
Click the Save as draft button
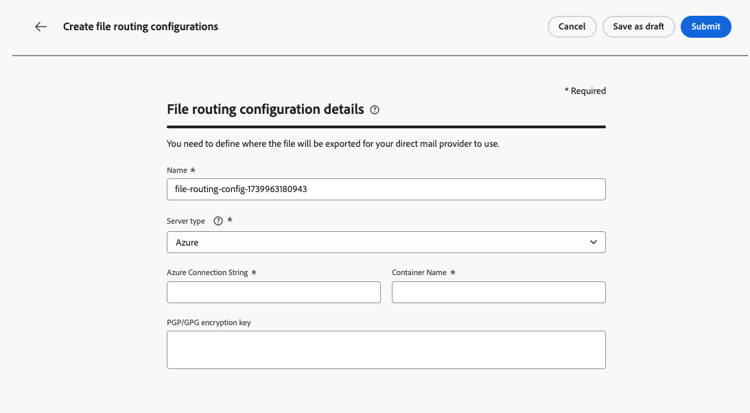[638, 27]
